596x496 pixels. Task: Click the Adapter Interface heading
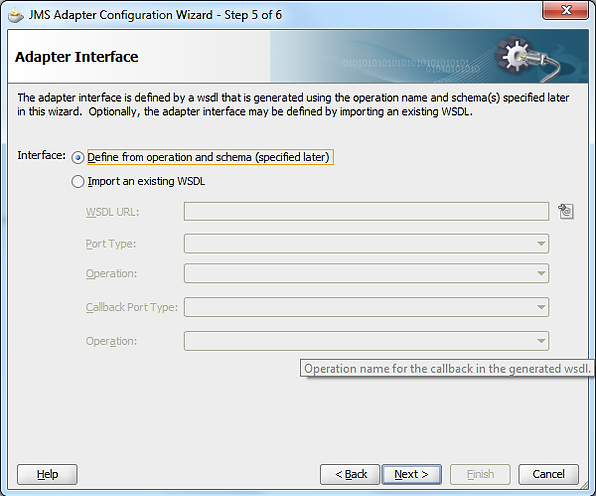tap(76, 57)
